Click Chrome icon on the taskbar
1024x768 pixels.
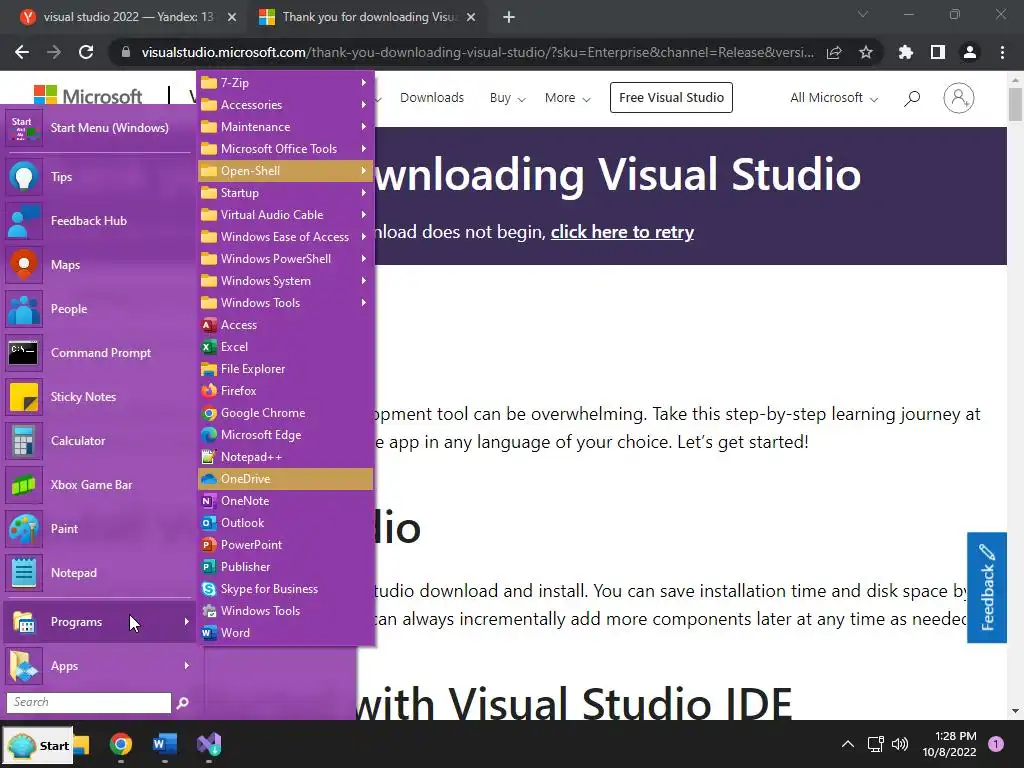point(121,744)
